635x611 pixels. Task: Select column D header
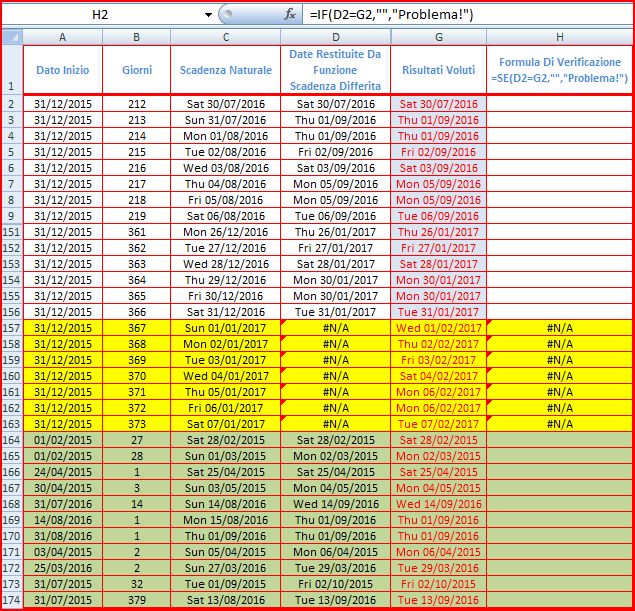[x=336, y=37]
